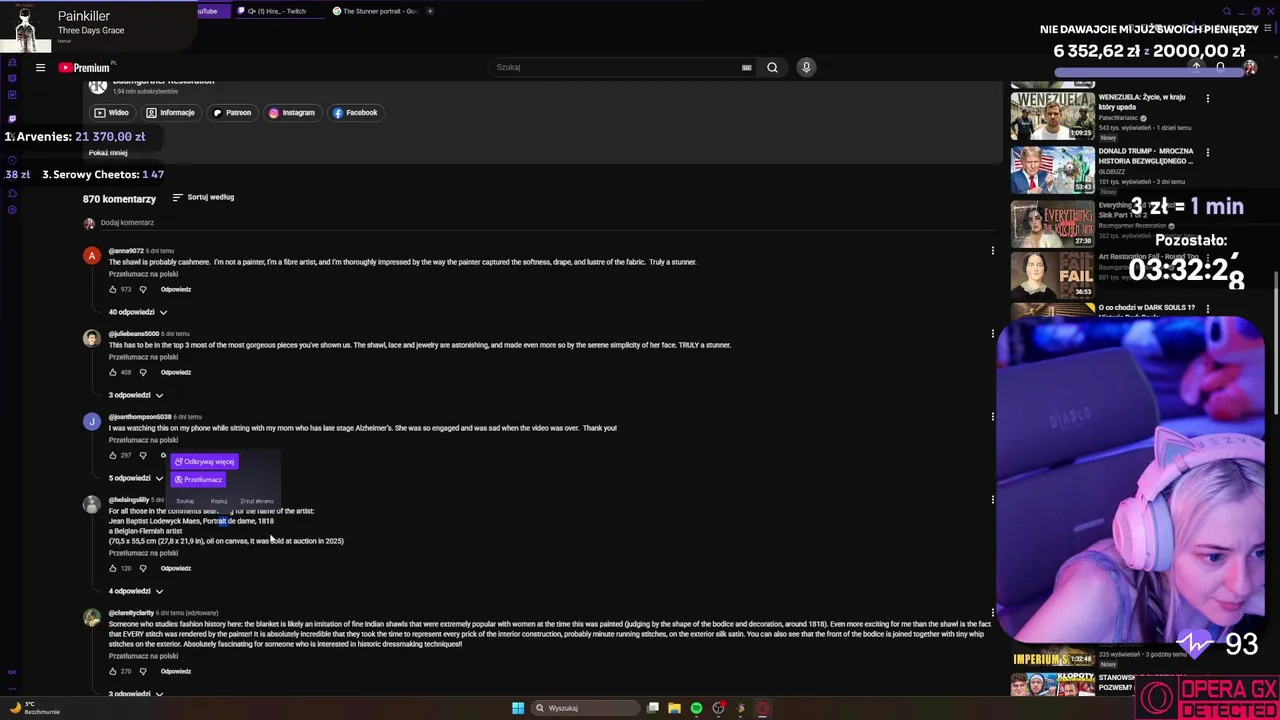
Task: Switch to The Stunner portrait Google tab
Action: tap(375, 11)
